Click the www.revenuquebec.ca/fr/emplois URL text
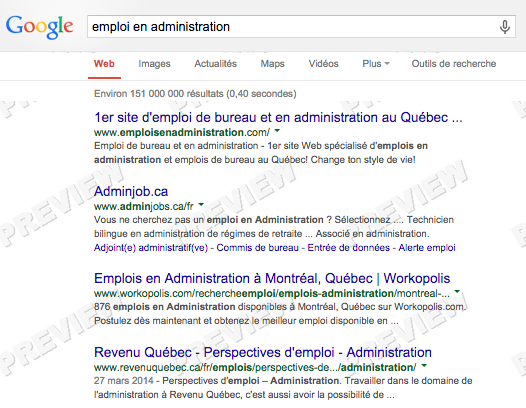 coord(255,367)
